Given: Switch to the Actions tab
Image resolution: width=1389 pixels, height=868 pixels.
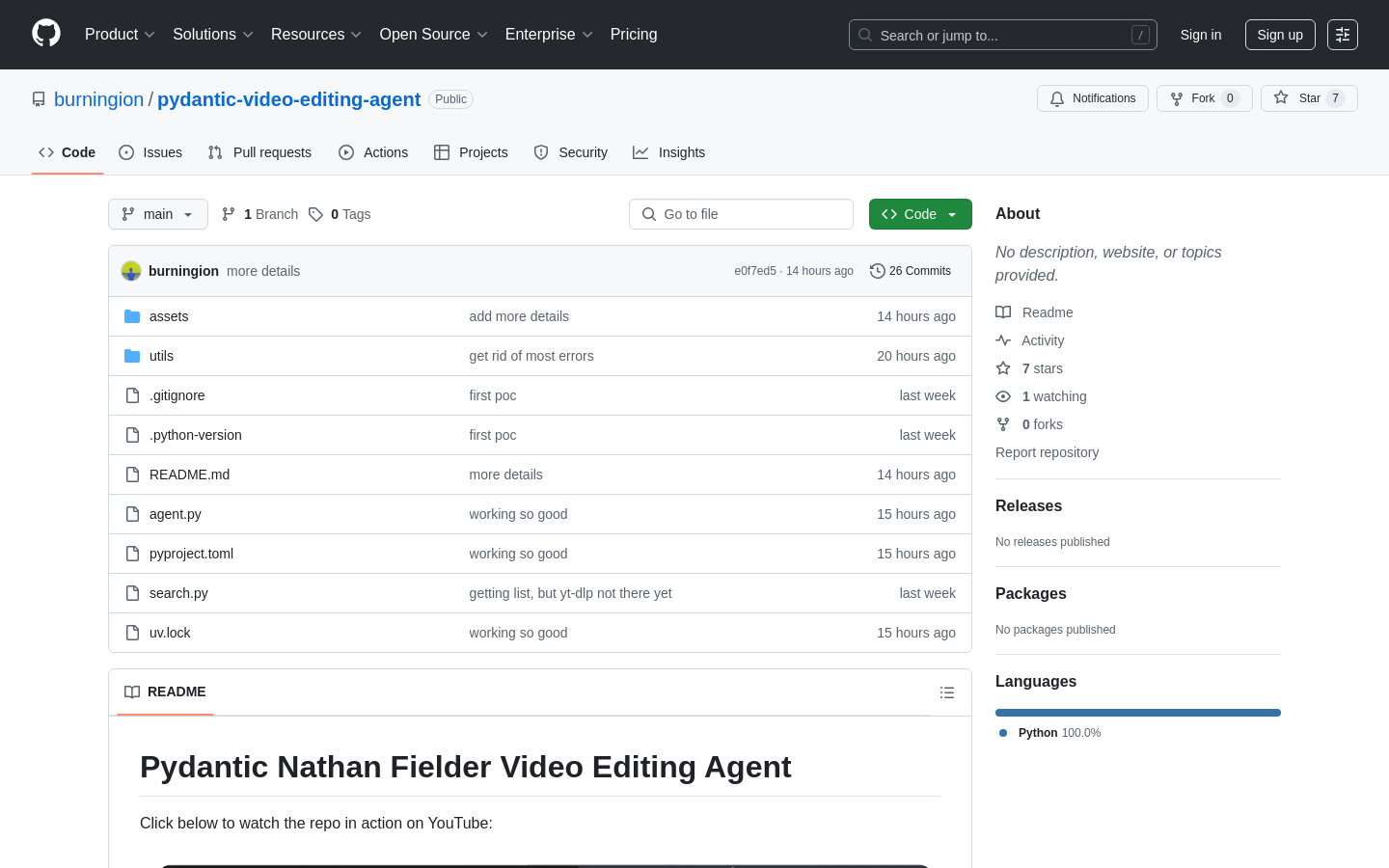Looking at the screenshot, I should coord(373,152).
